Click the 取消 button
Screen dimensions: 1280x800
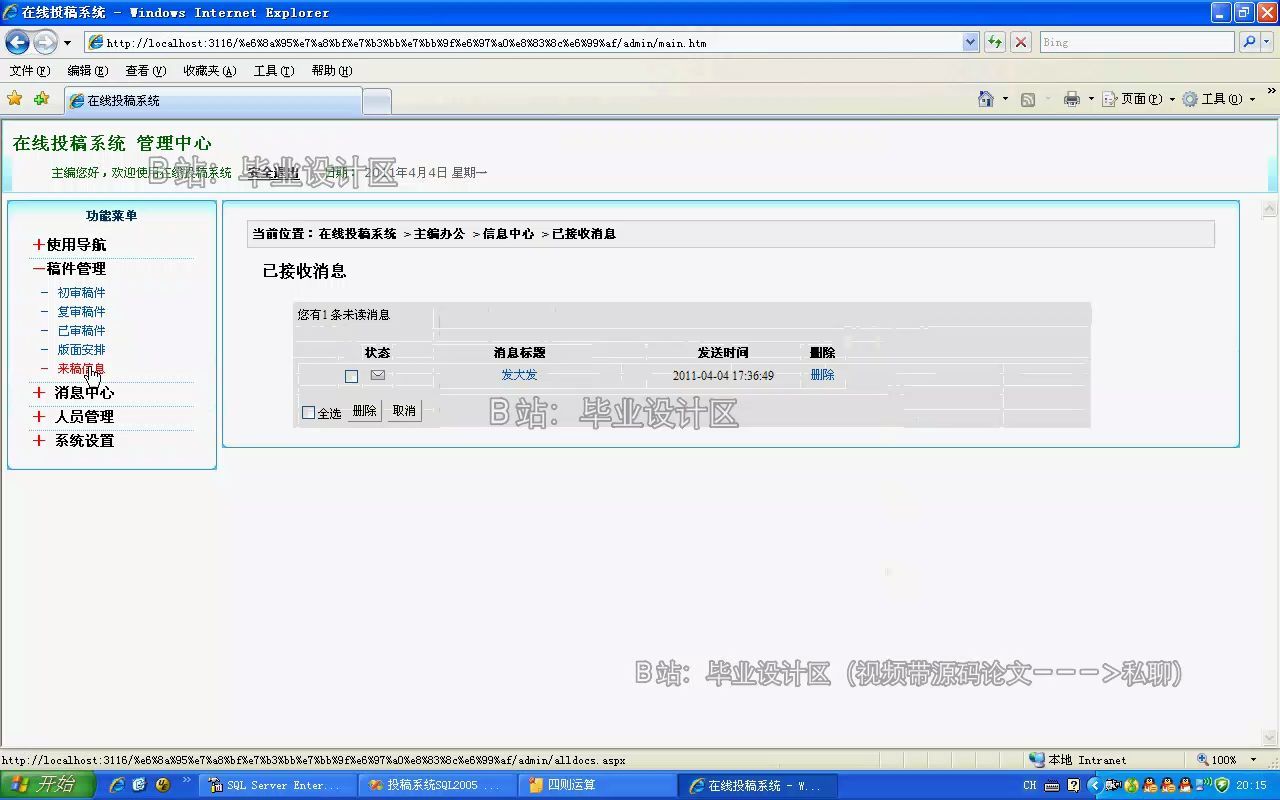pyautogui.click(x=404, y=411)
